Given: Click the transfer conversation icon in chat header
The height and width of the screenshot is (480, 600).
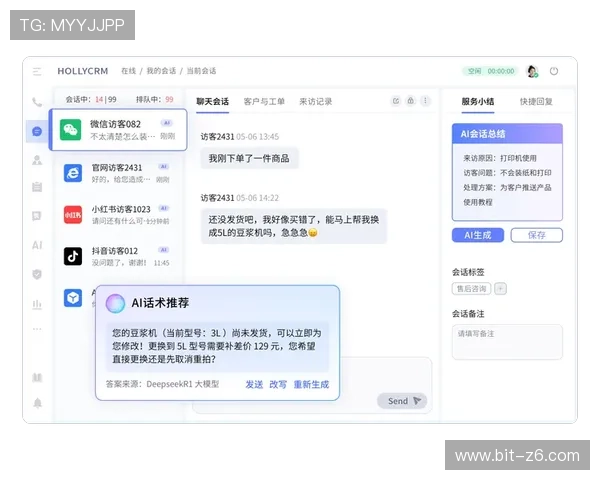Looking at the screenshot, I should (396, 101).
